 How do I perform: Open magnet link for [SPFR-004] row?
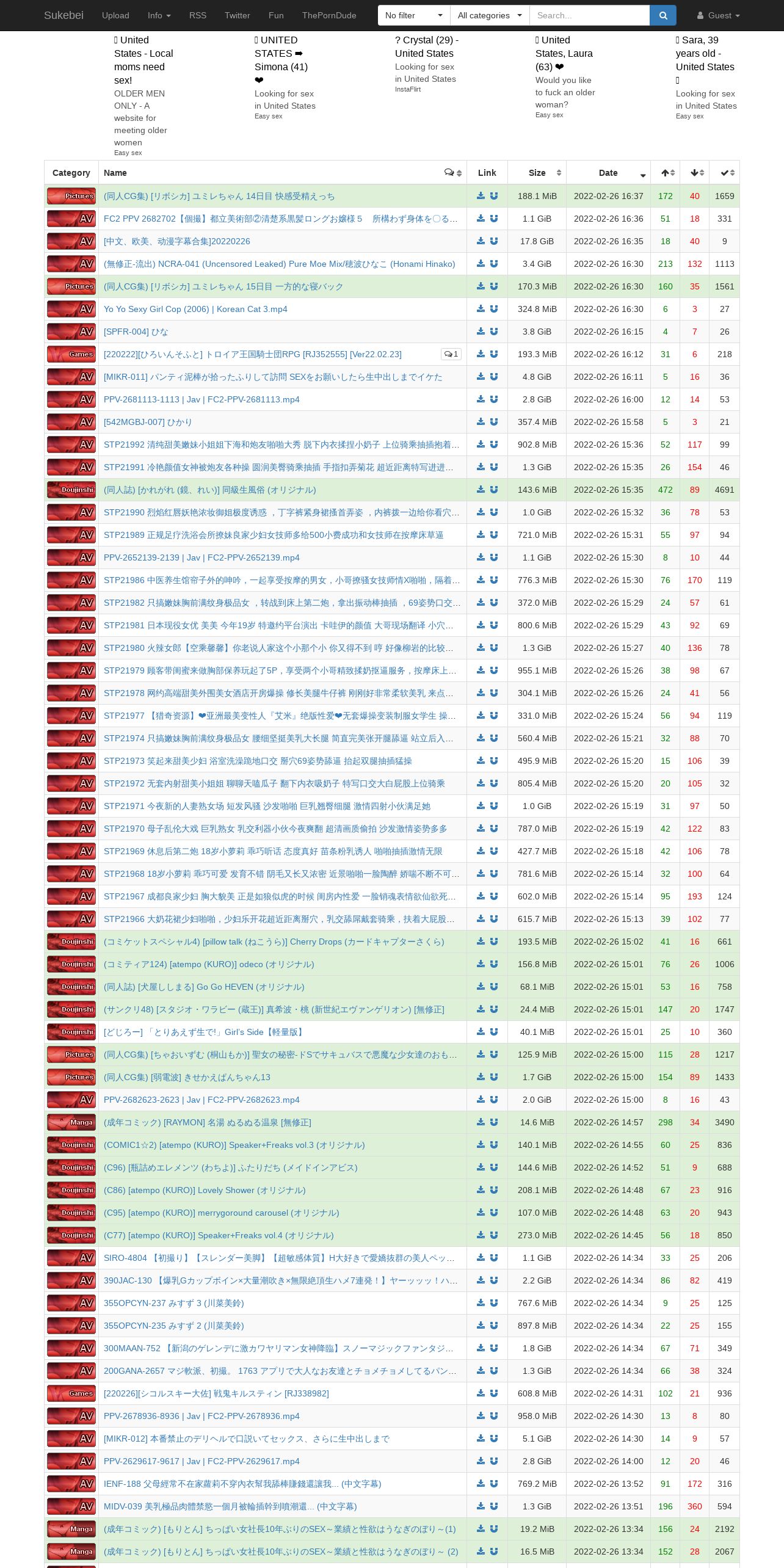coord(494,332)
